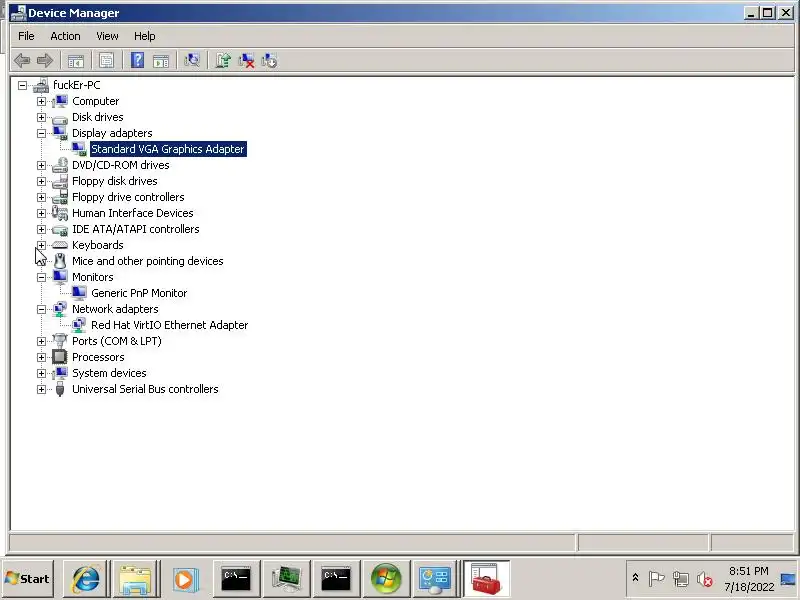The height and width of the screenshot is (600, 800).
Task: Open the network tray icon
Action: (x=681, y=579)
